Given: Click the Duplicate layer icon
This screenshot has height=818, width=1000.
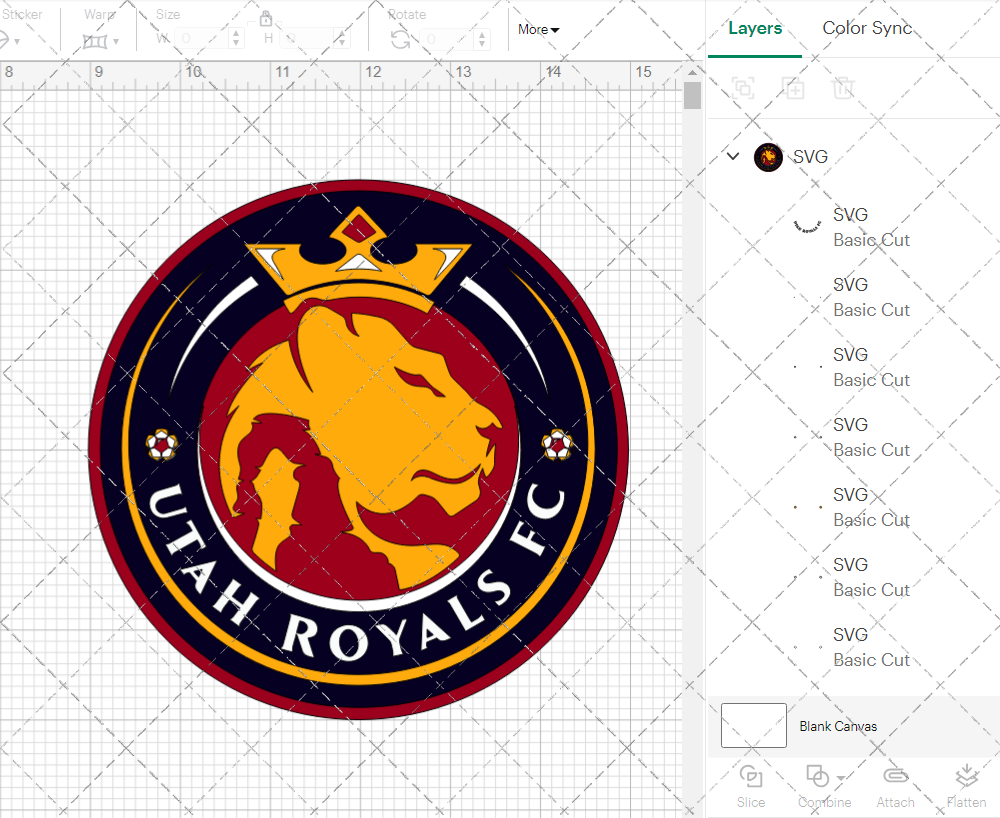Looking at the screenshot, I should pos(793,87).
